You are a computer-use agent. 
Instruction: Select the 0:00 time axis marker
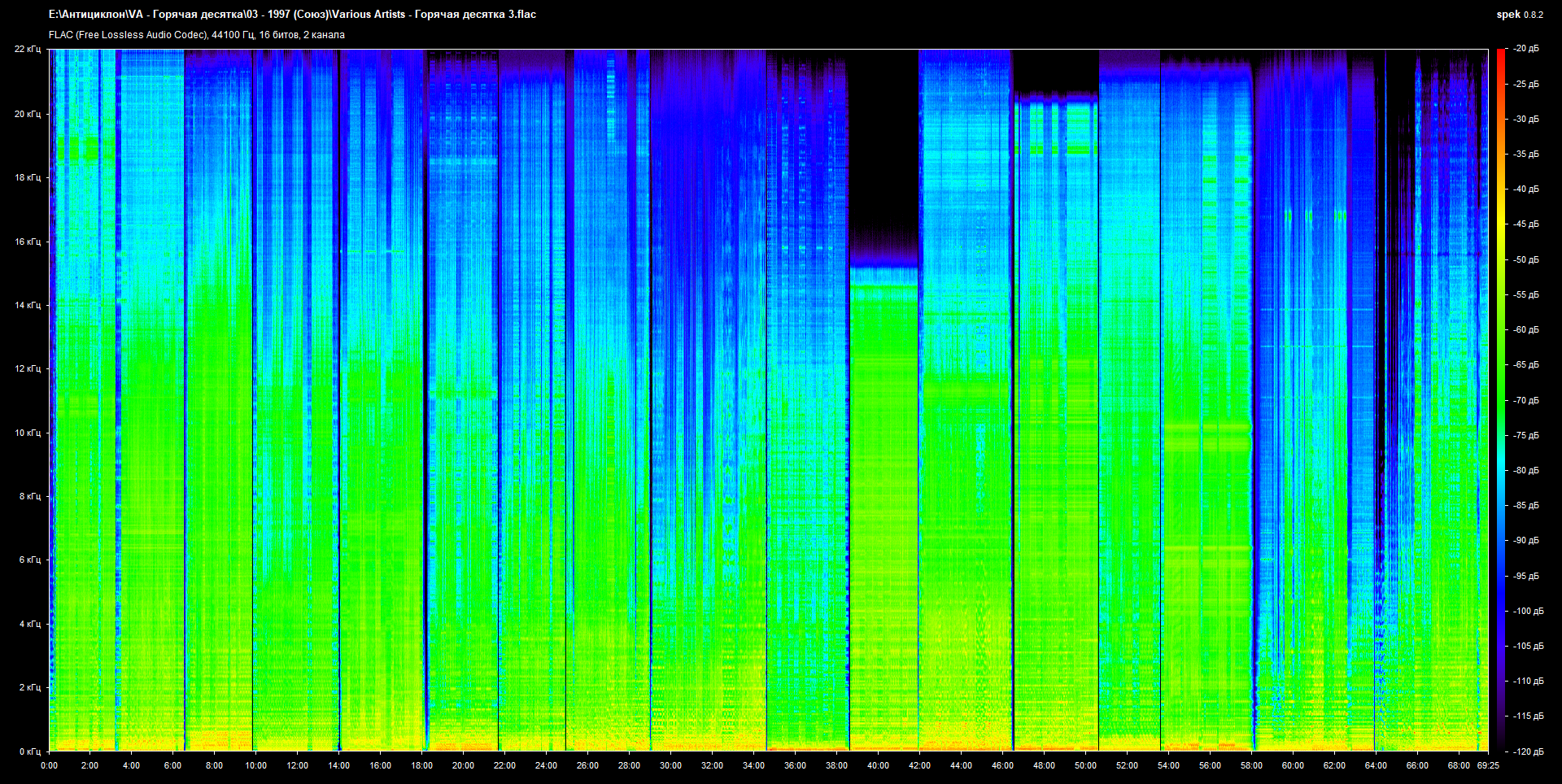click(x=49, y=765)
